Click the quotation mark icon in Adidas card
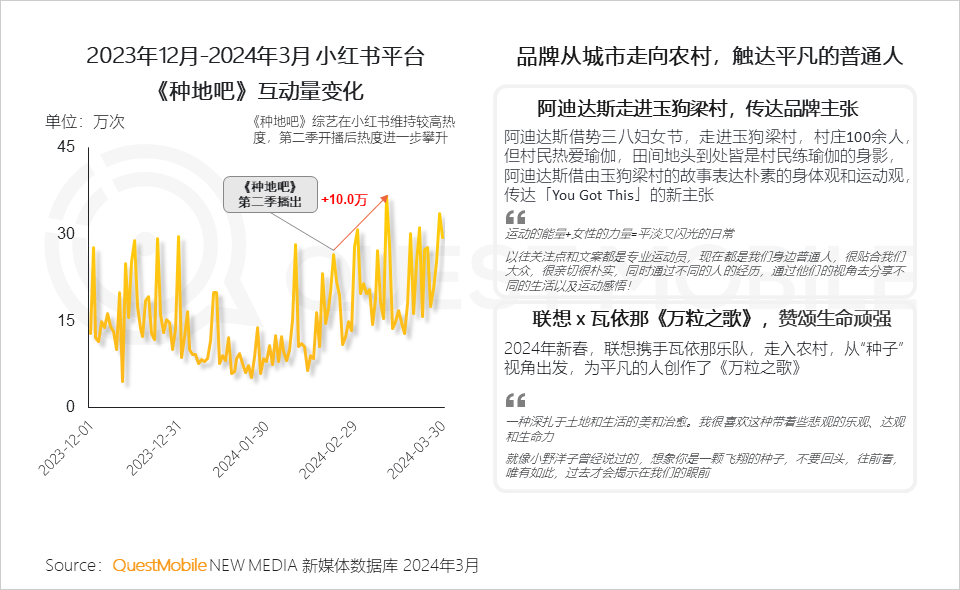The width and height of the screenshot is (960, 590). point(515,217)
